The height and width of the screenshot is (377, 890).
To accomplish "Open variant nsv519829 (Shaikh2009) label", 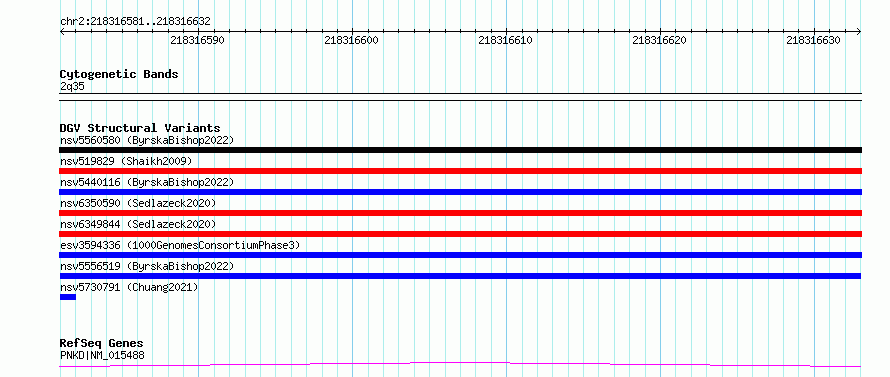I will pos(126,161).
